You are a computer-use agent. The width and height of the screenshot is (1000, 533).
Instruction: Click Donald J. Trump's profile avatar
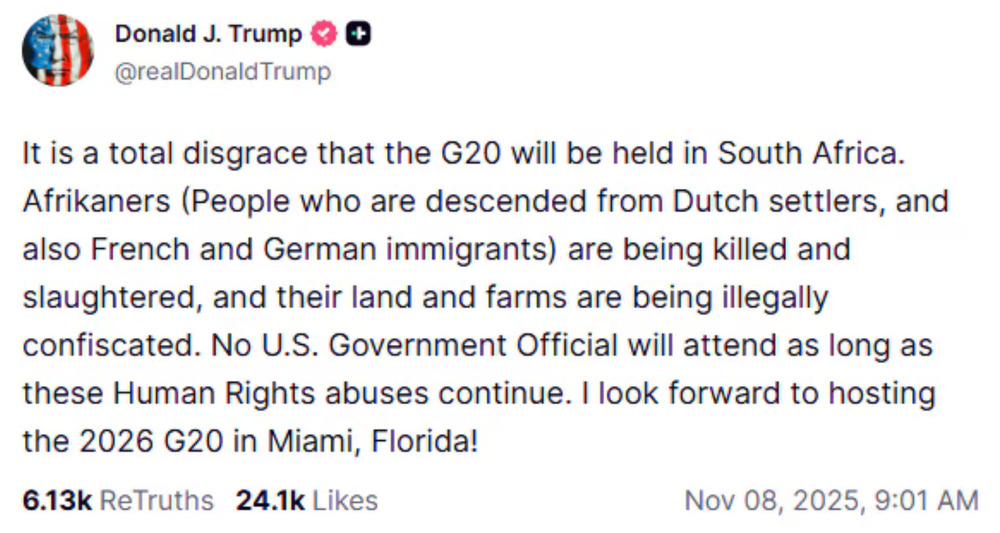[x=57, y=51]
